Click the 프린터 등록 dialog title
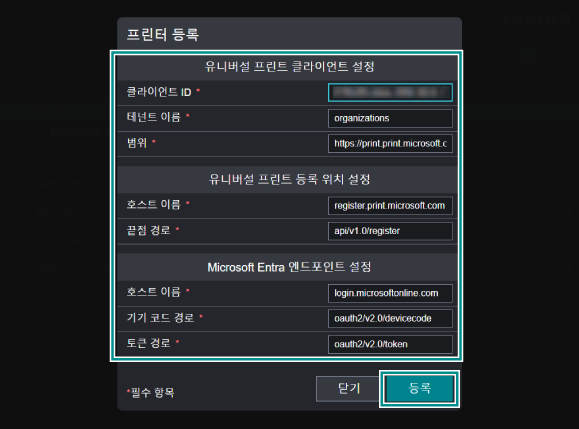The width and height of the screenshot is (579, 429). (x=163, y=35)
